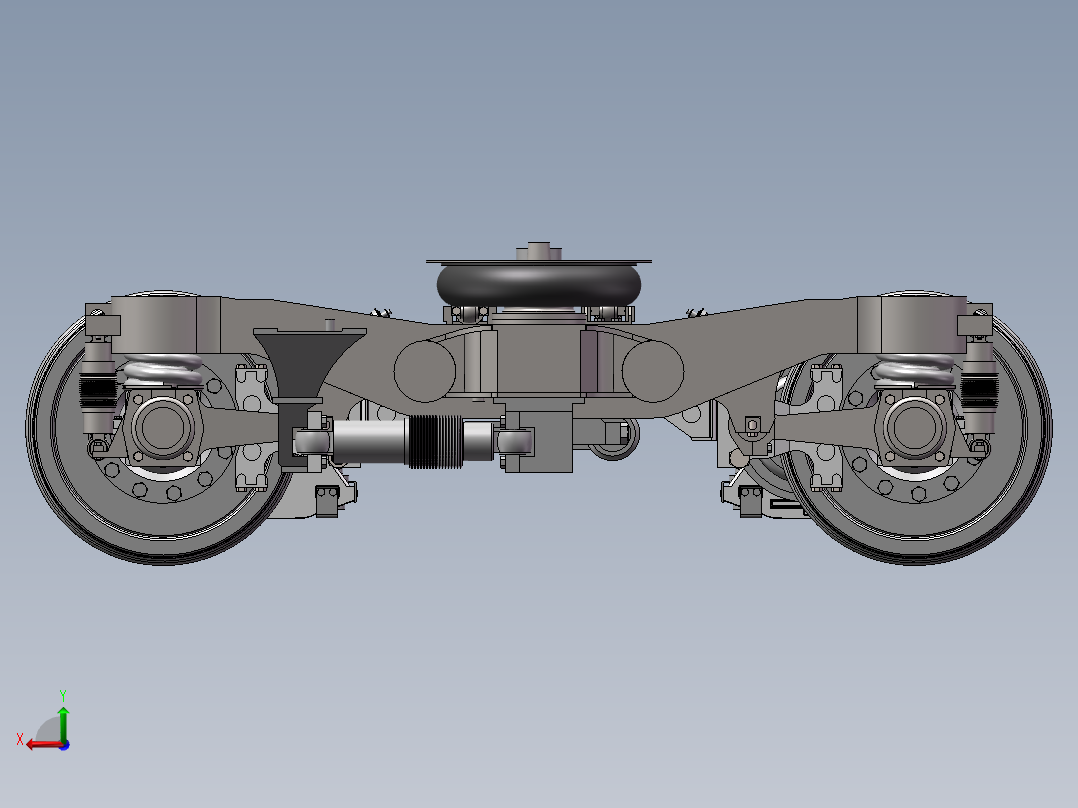The height and width of the screenshot is (808, 1078).
Task: Click the blue Z axis ball of triad
Action: [64, 745]
